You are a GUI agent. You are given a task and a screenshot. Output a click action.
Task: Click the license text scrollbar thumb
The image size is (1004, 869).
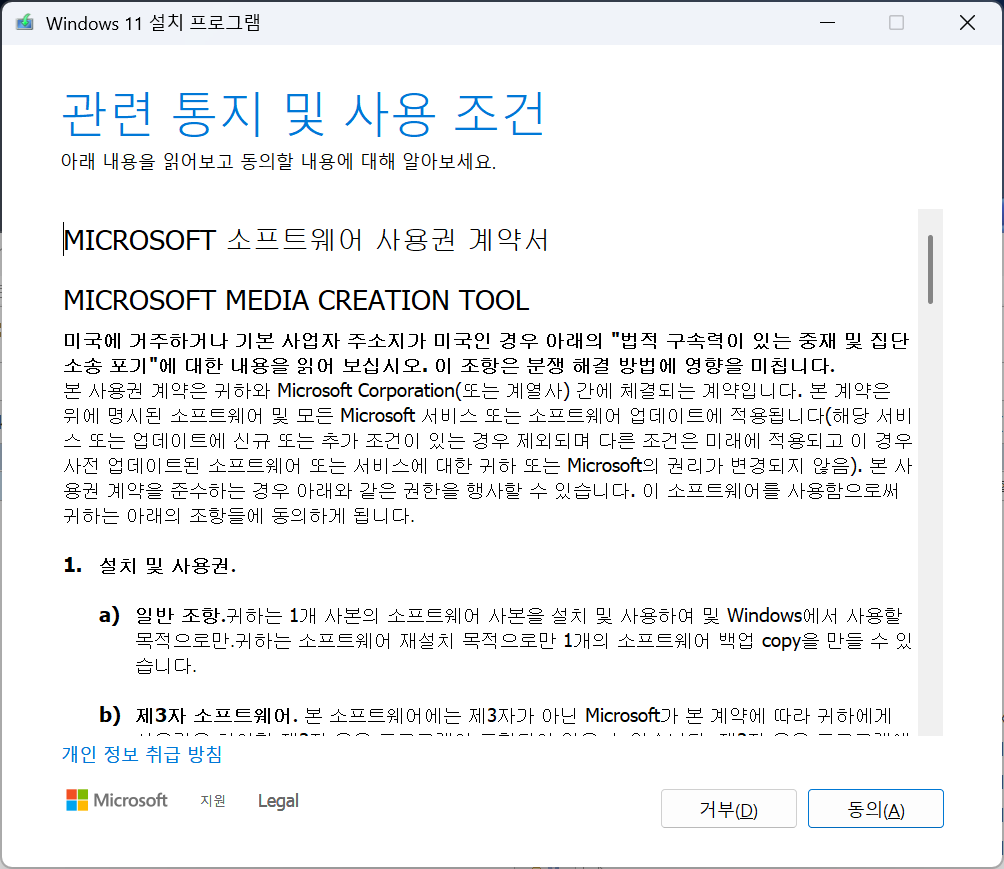[930, 270]
